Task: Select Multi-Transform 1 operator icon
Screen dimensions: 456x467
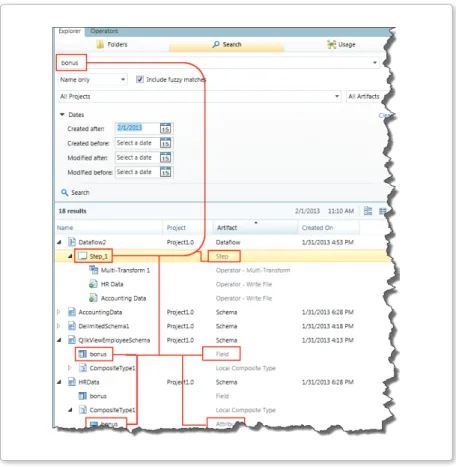Action: (x=93, y=270)
